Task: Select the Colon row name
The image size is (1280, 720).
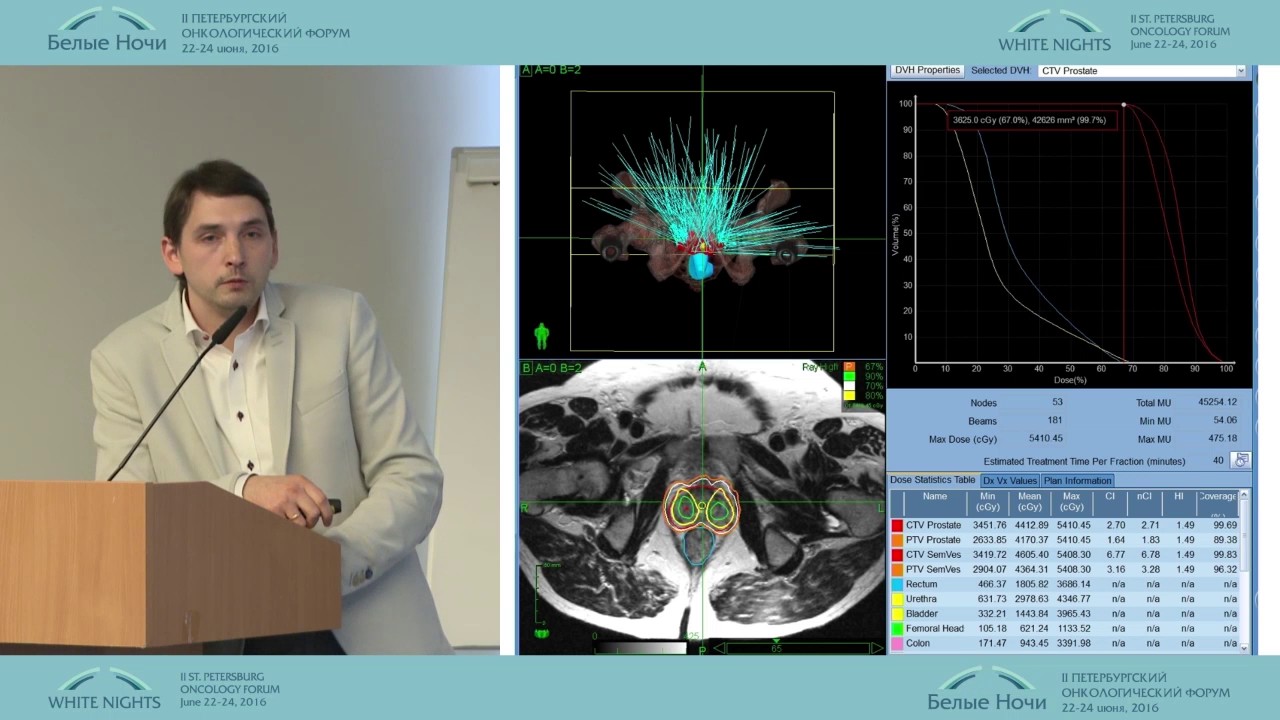Action: [x=918, y=644]
